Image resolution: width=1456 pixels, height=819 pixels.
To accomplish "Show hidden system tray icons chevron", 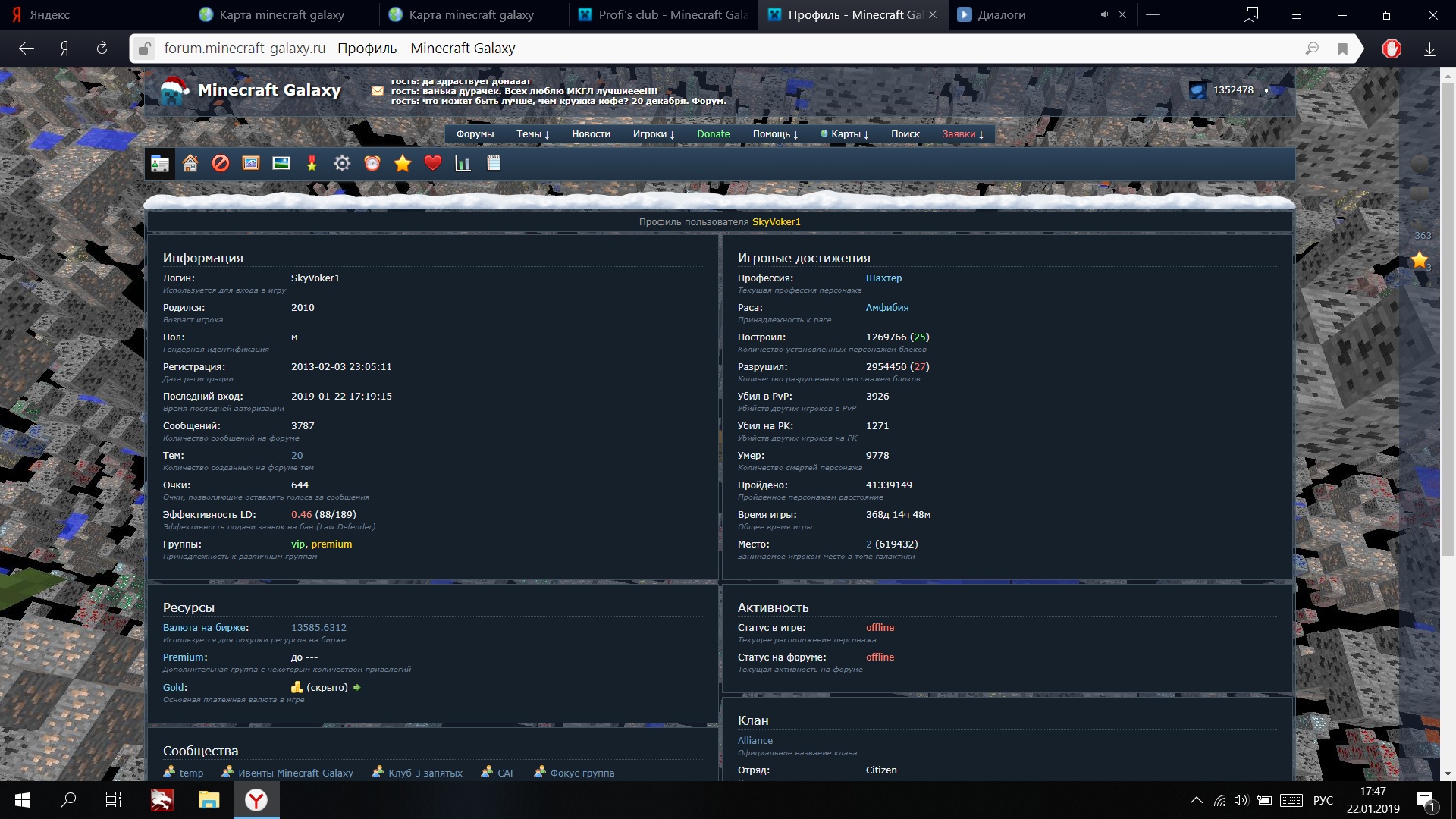I will coord(1196,800).
